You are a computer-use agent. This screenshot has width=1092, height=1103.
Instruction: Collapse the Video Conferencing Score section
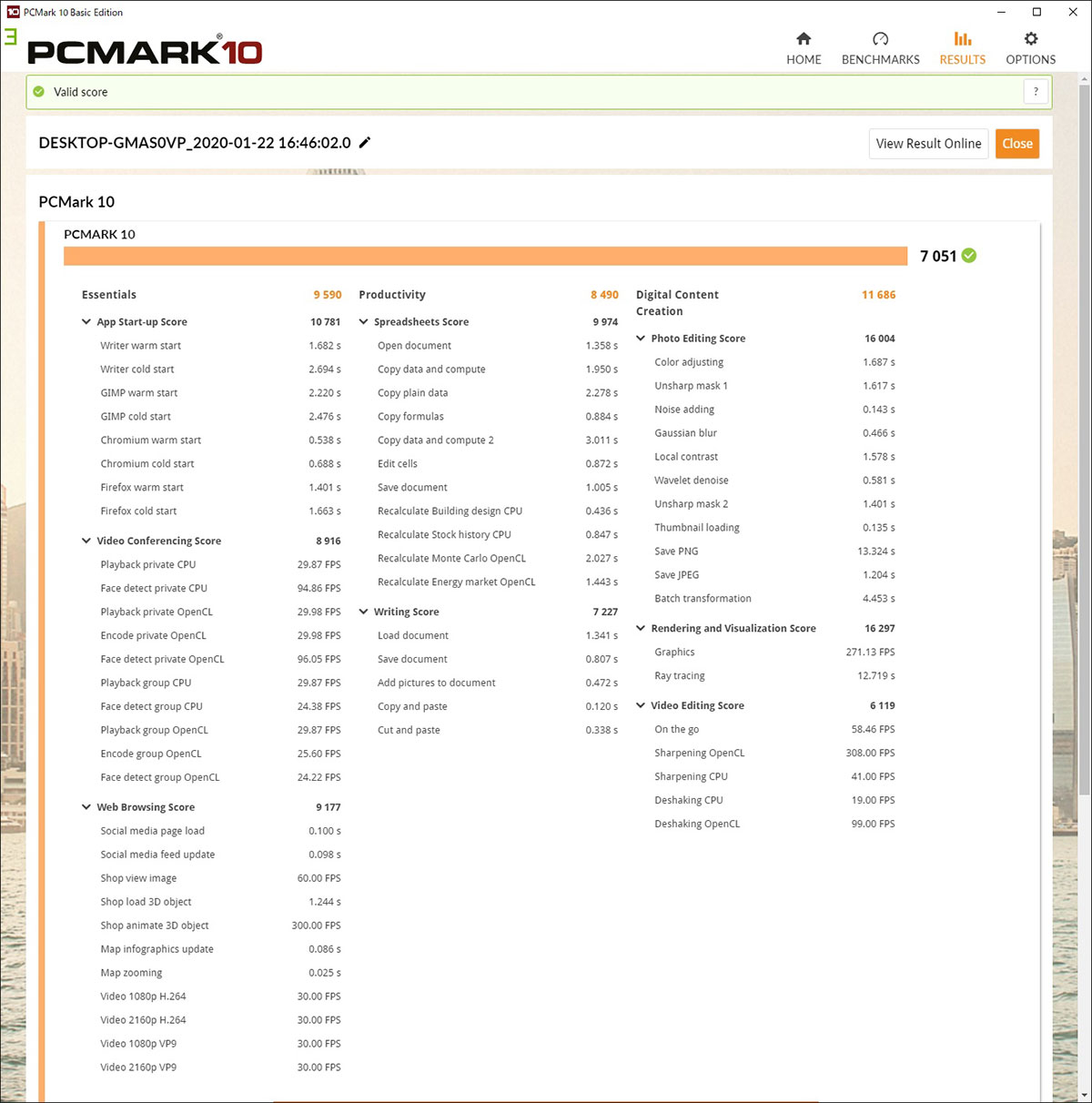coord(86,541)
